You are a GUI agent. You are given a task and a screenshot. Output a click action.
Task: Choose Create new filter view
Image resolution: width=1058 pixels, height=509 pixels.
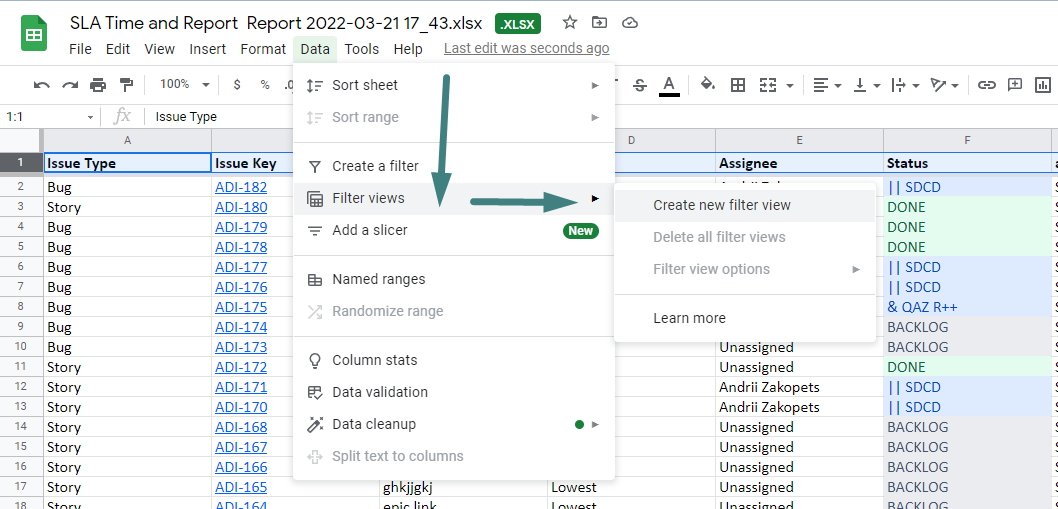tap(721, 205)
